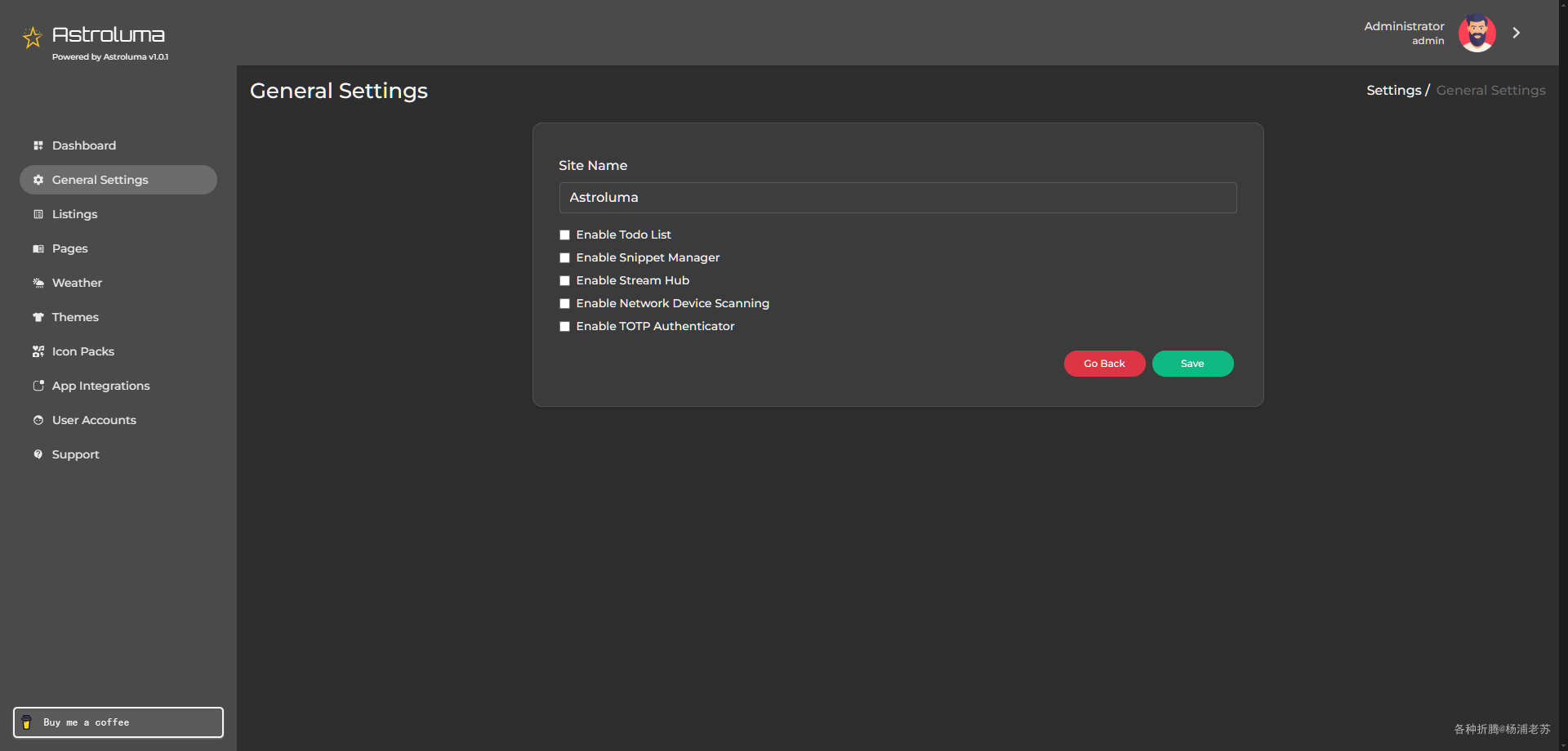Toggle Enable Snippet Manager checkbox
Image resolution: width=1568 pixels, height=751 pixels.
click(x=564, y=257)
